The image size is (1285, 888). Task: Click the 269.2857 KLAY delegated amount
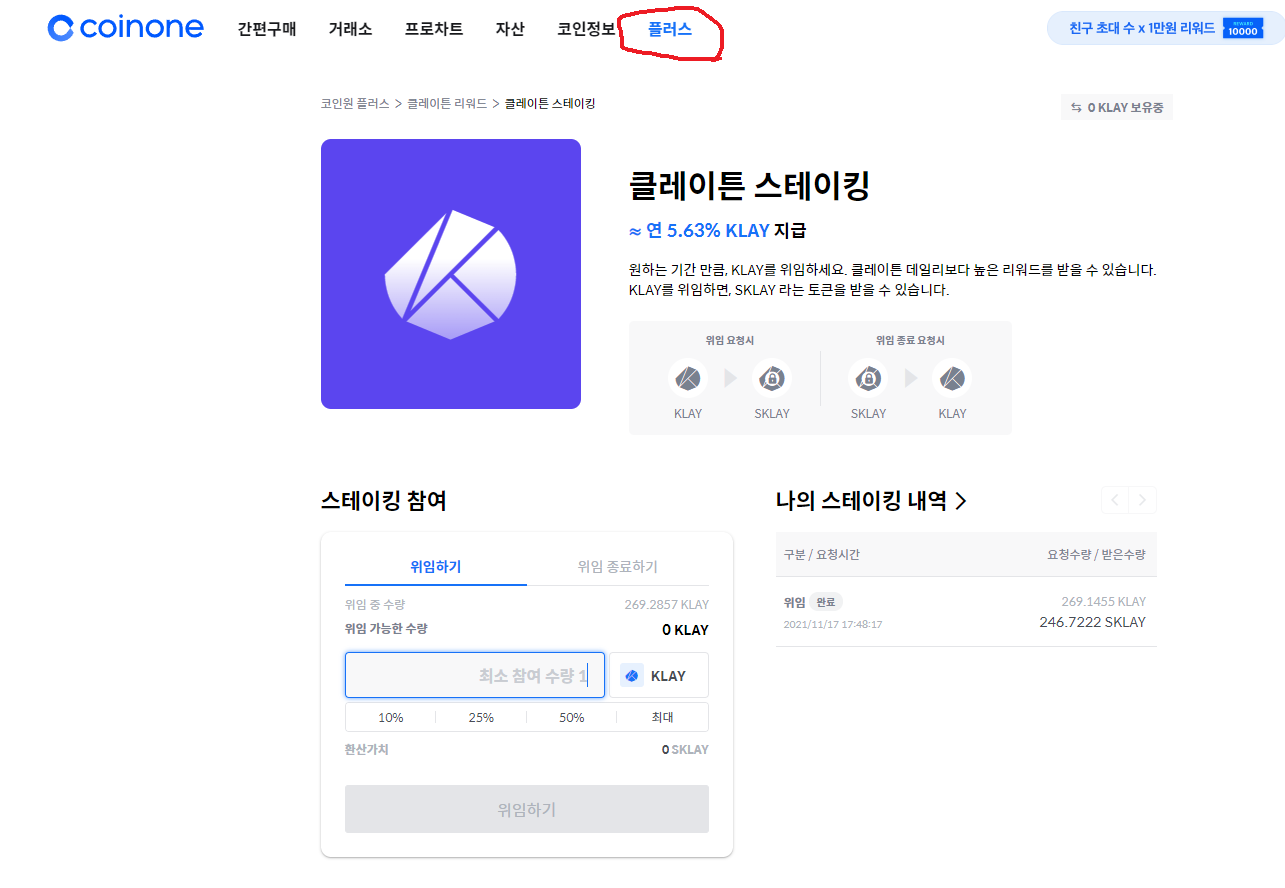point(666,604)
